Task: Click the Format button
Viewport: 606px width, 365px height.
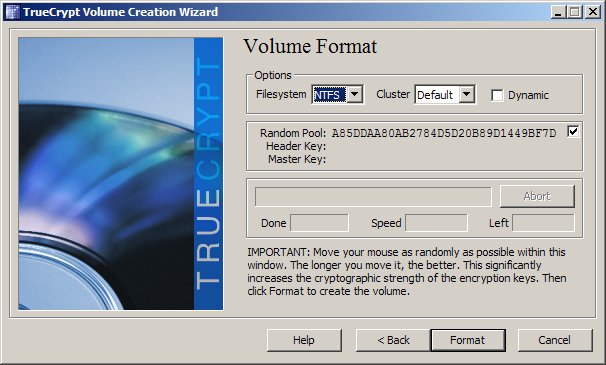Action: point(468,340)
